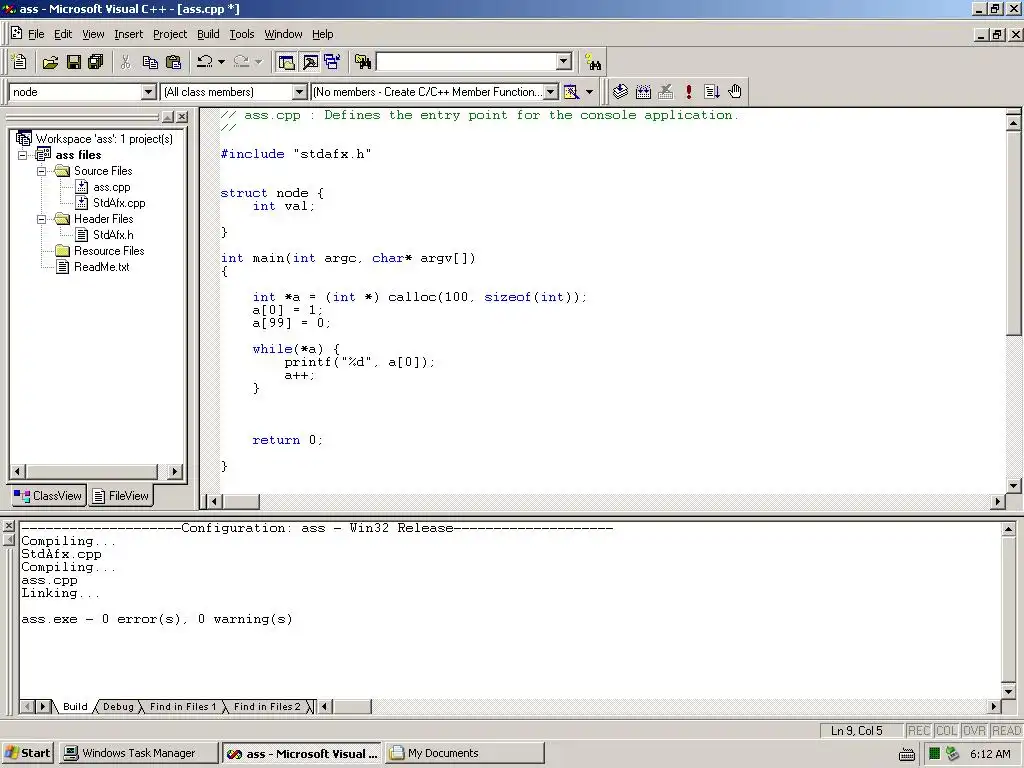The height and width of the screenshot is (768, 1024).
Task: Open the Redo history dropdown arrow
Action: (x=258, y=62)
